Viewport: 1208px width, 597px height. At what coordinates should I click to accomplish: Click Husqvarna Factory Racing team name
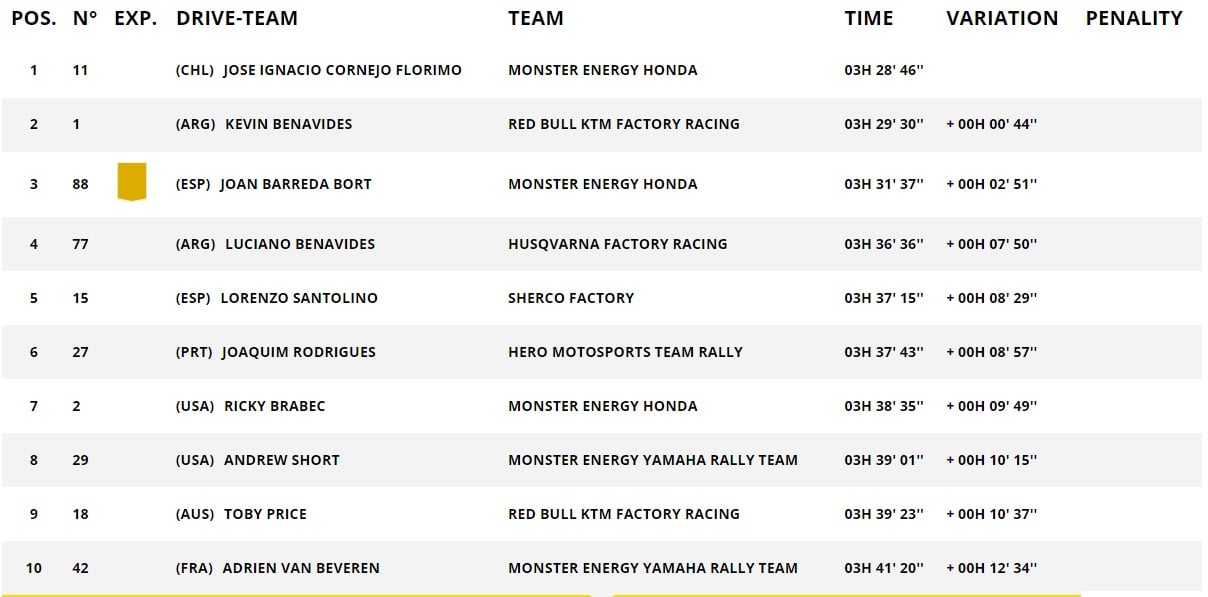click(x=618, y=244)
